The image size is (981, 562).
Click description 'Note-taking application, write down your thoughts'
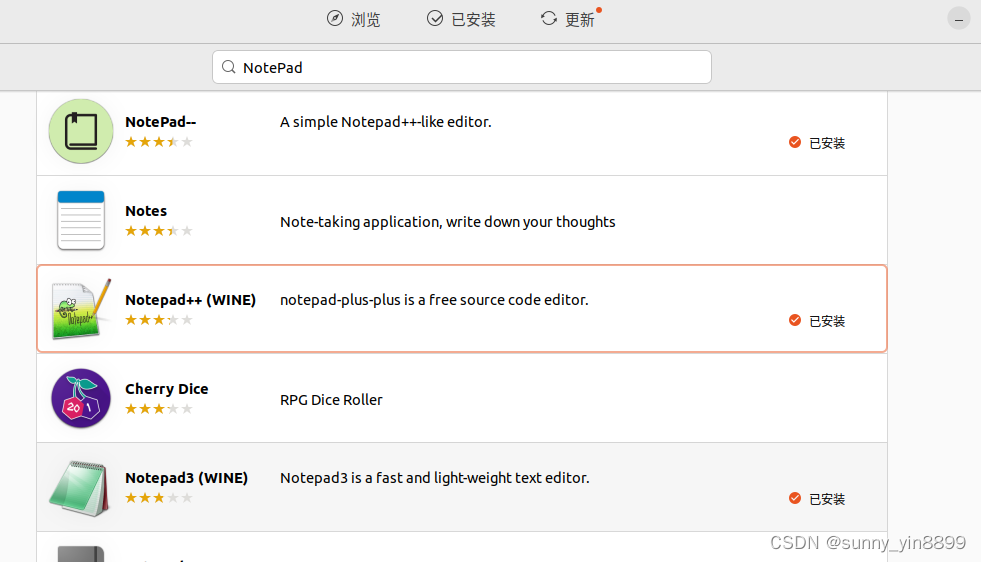(448, 222)
